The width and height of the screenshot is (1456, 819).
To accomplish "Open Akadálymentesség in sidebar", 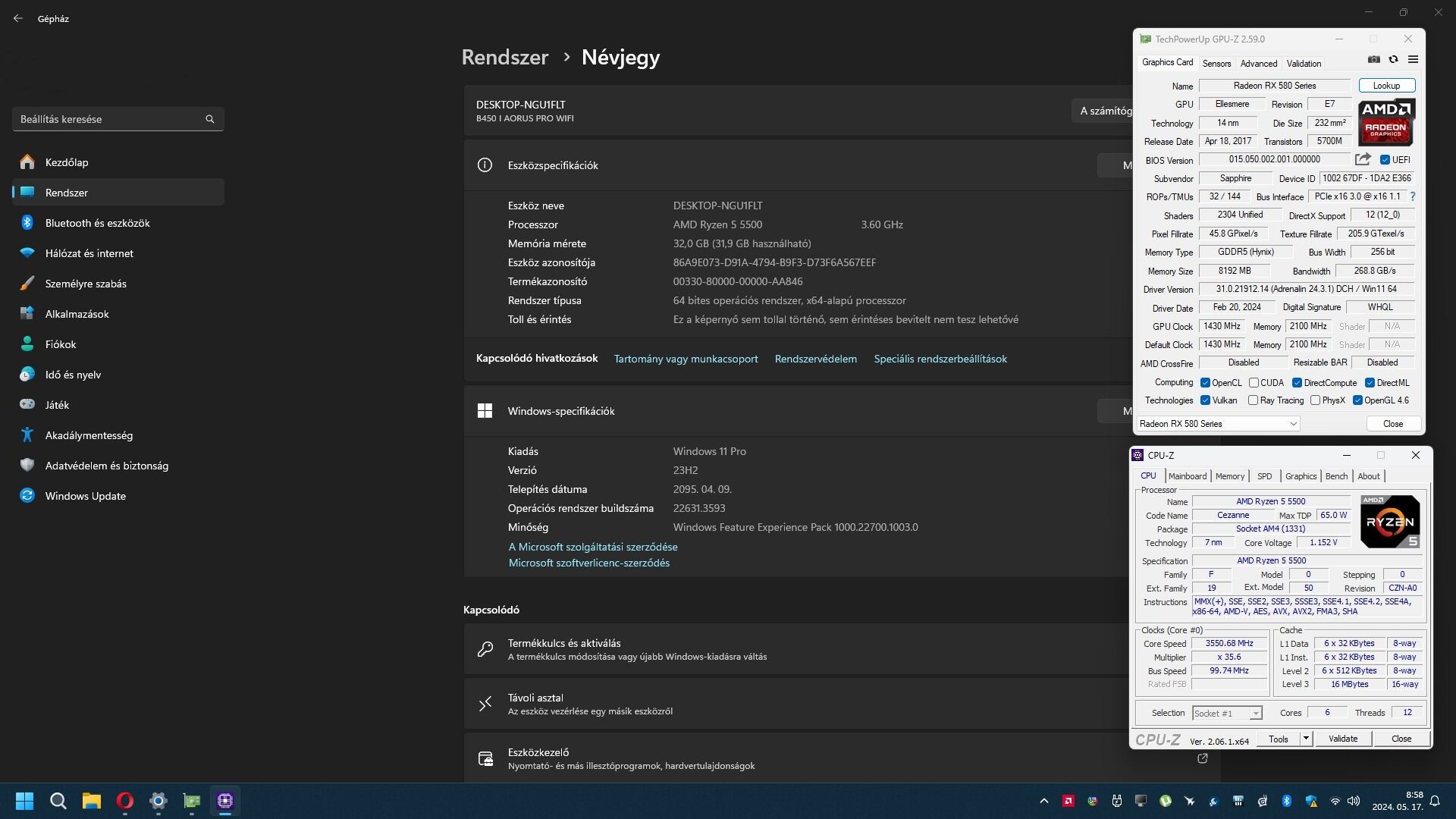I will (118, 435).
